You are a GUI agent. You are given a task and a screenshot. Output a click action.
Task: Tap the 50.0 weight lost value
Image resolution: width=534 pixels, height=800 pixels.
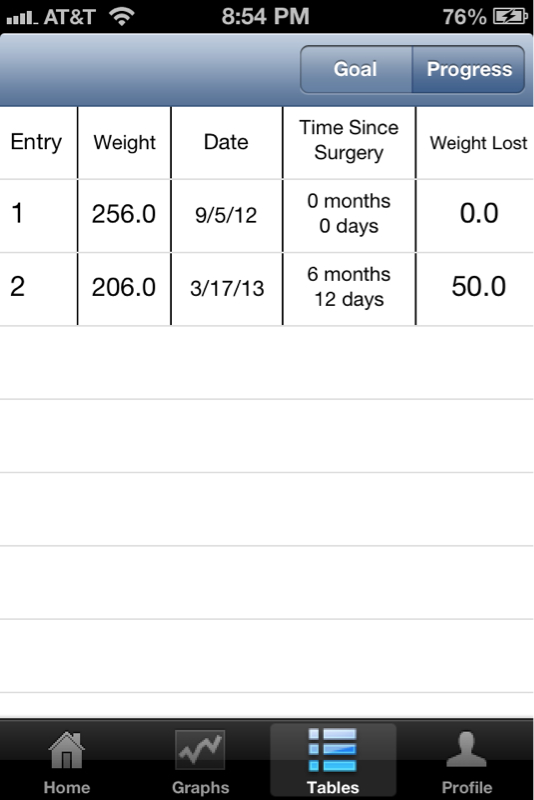pos(478,287)
